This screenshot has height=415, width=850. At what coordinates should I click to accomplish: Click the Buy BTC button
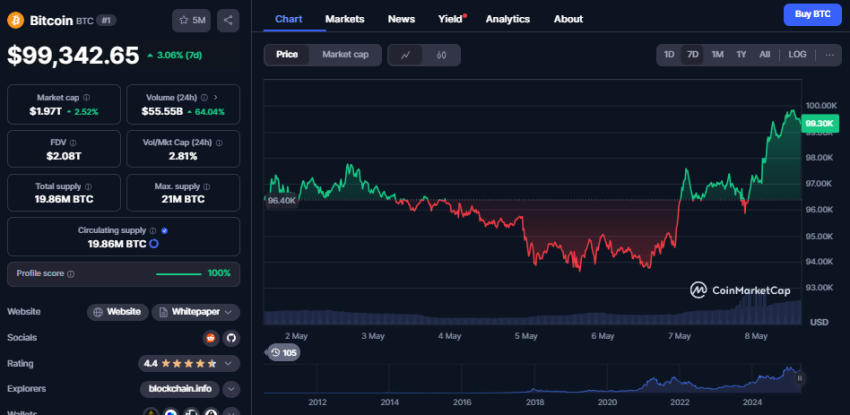click(812, 14)
